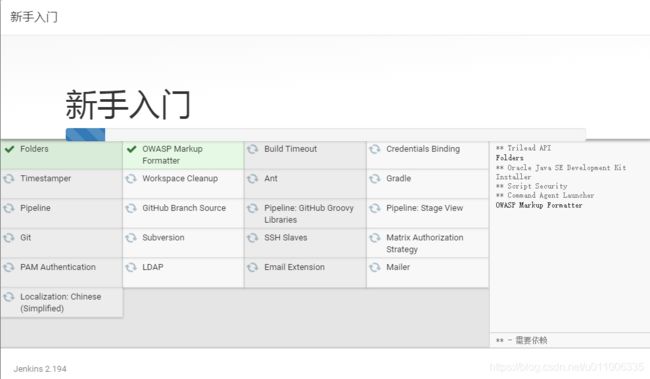Image resolution: width=650 pixels, height=379 pixels.
Task: Click the Localization: Chinese (Simplified) label
Action: (x=61, y=303)
